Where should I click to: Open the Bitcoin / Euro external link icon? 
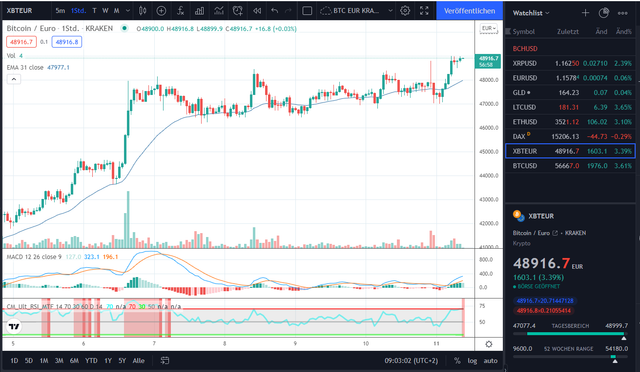(555, 233)
